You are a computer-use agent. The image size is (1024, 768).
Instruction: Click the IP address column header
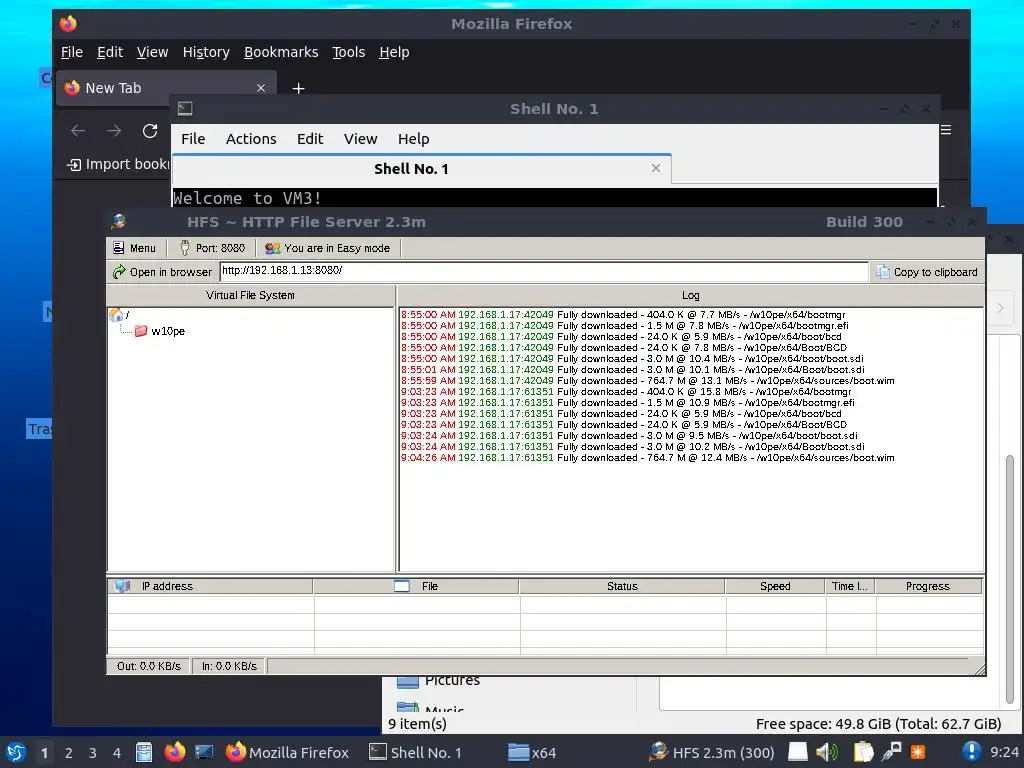210,586
